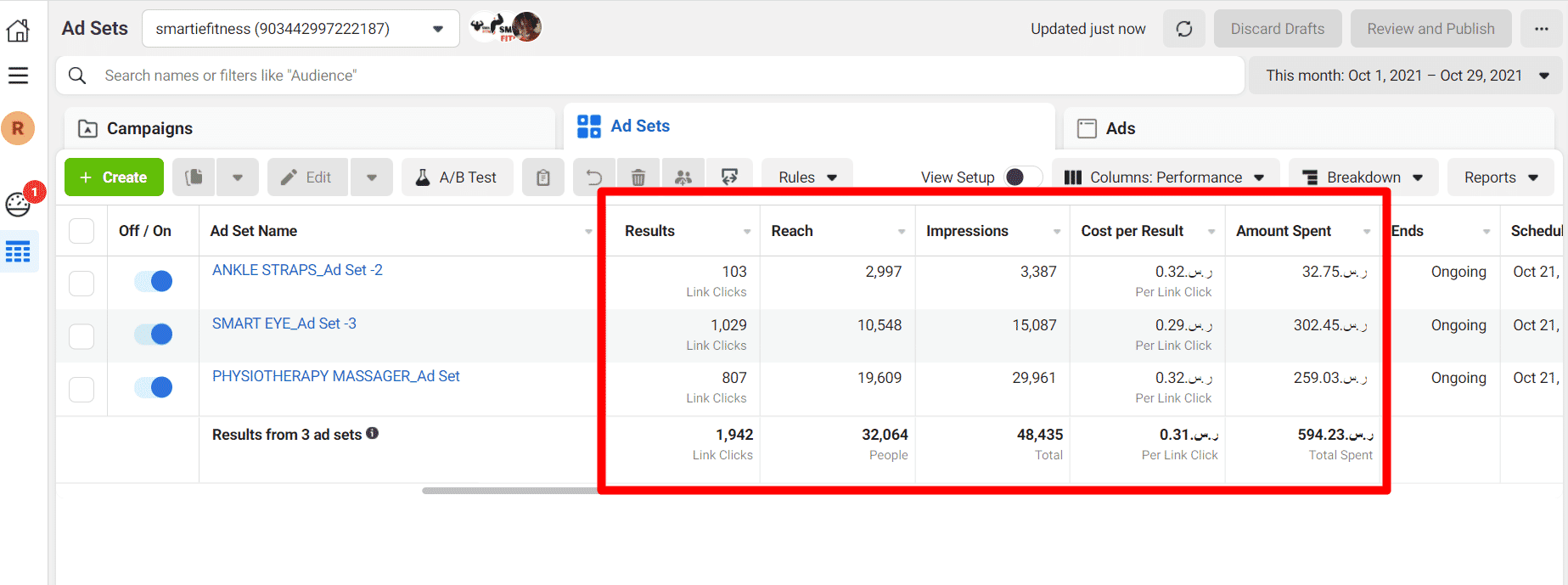Click the duplicate ad set icon
1568x585 pixels.
[194, 177]
